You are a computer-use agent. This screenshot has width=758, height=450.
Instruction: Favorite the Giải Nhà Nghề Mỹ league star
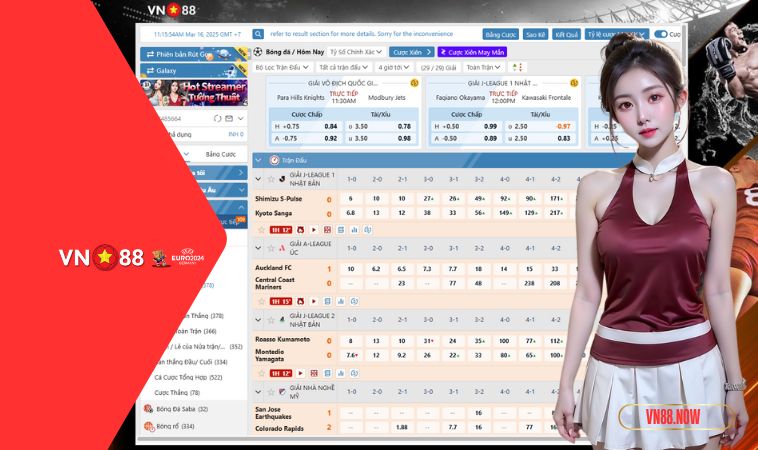point(271,392)
